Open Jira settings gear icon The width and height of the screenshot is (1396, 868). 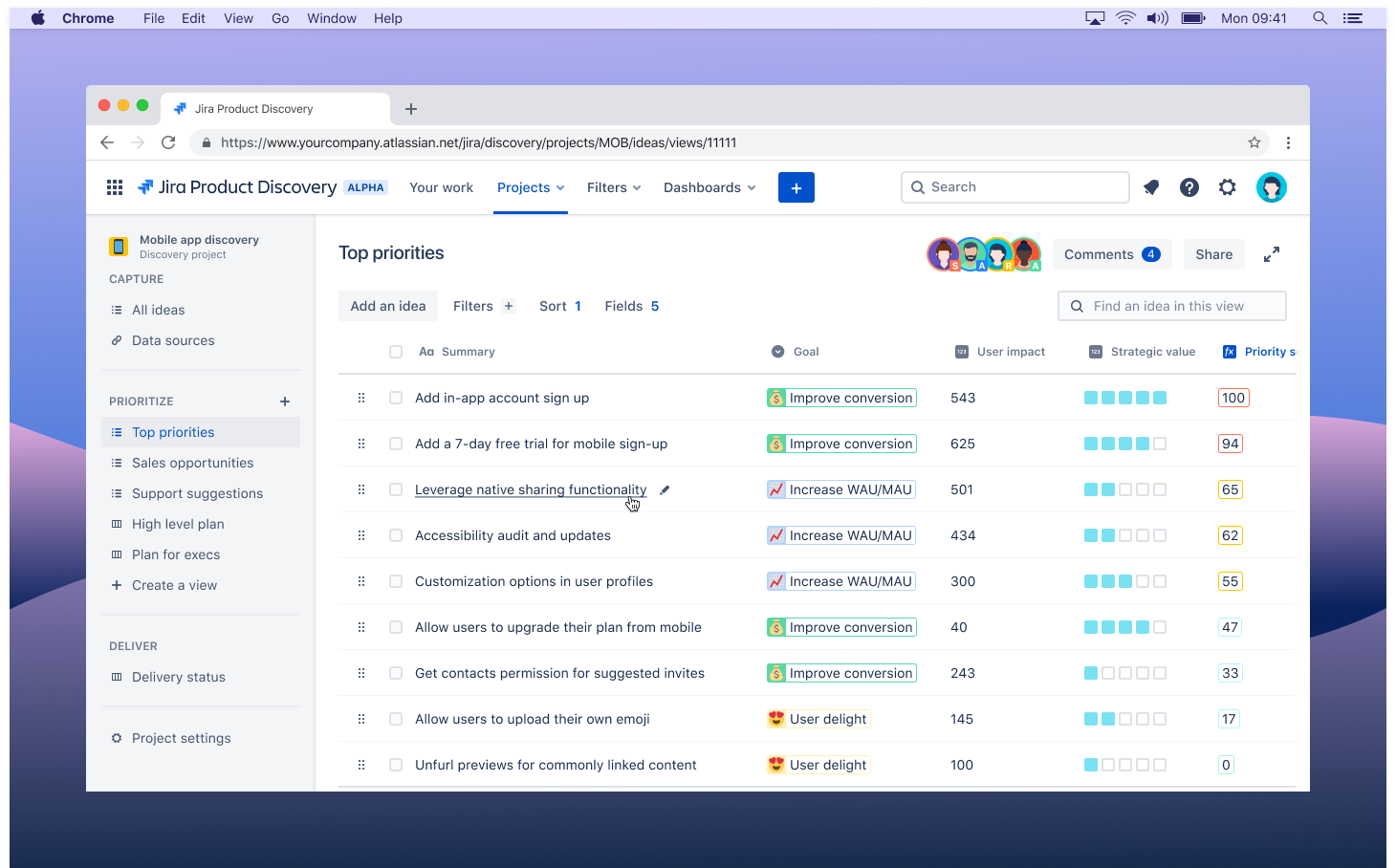[1228, 187]
